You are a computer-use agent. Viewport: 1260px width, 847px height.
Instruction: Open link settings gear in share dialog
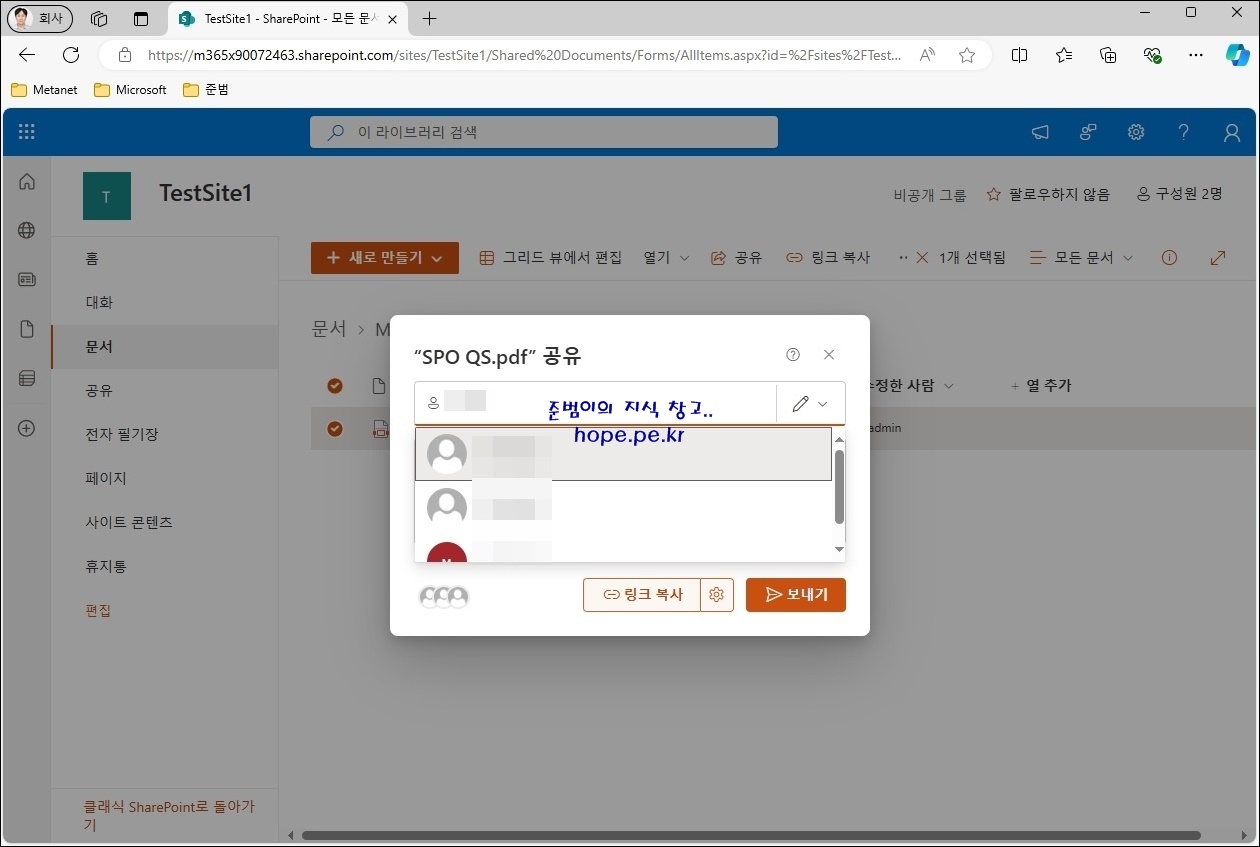(x=716, y=594)
